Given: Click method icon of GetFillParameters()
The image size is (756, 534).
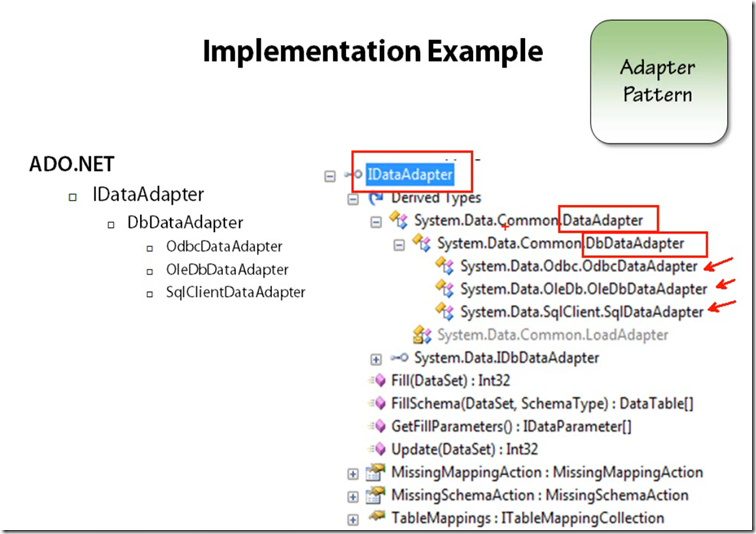Looking at the screenshot, I should point(378,426).
